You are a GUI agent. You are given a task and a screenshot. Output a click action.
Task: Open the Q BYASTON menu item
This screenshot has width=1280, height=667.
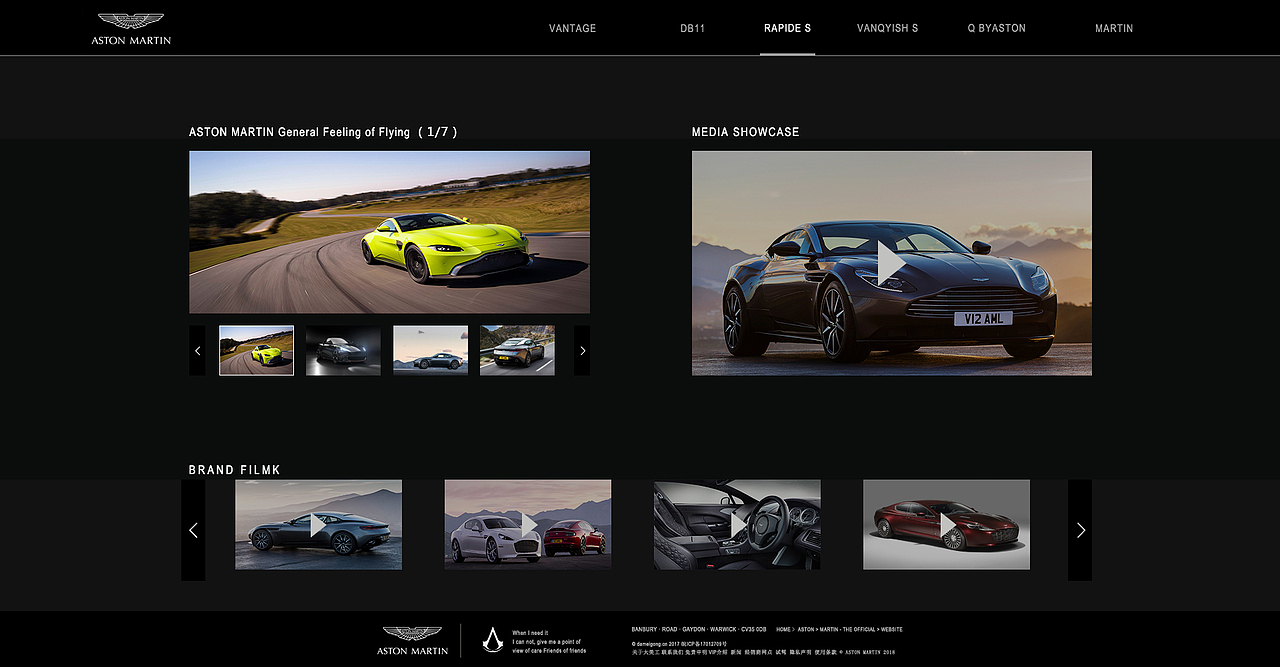click(x=996, y=28)
